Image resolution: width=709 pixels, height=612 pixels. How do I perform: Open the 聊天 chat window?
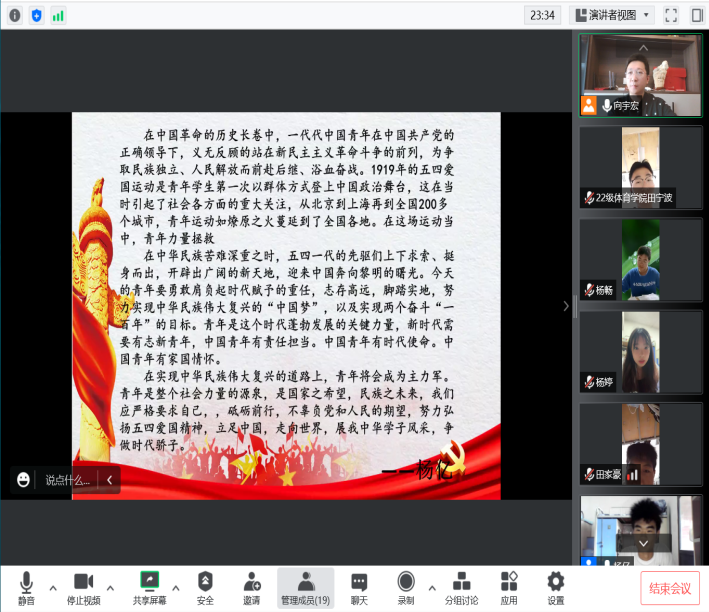pyautogui.click(x=358, y=587)
